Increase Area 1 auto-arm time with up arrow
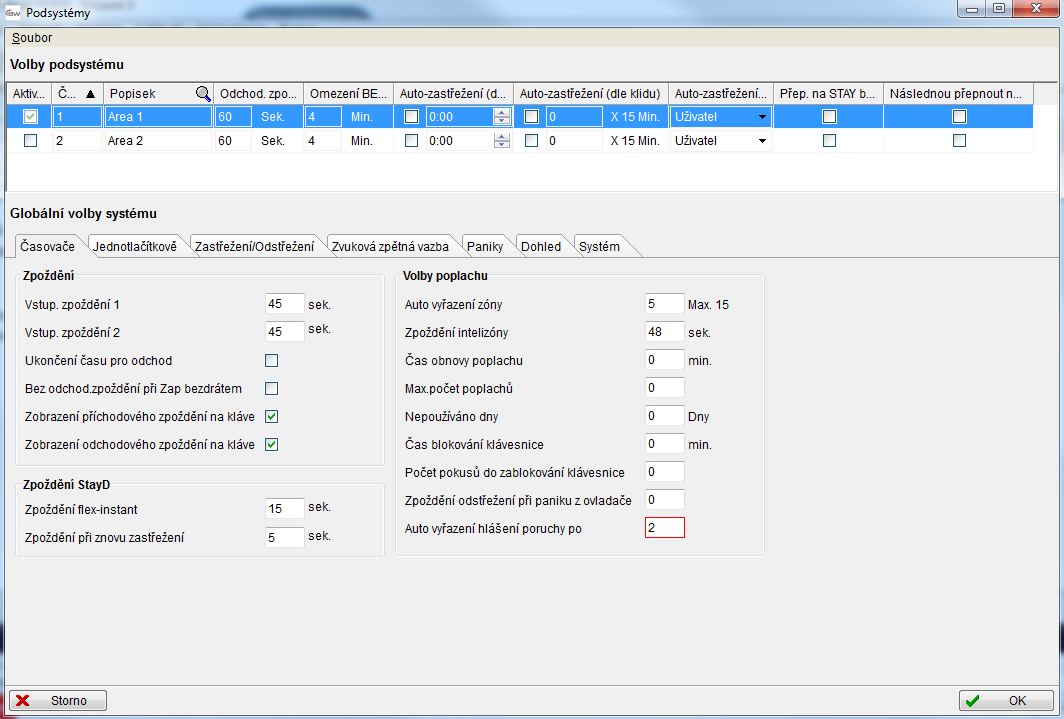The width and height of the screenshot is (1064, 719). 502,112
